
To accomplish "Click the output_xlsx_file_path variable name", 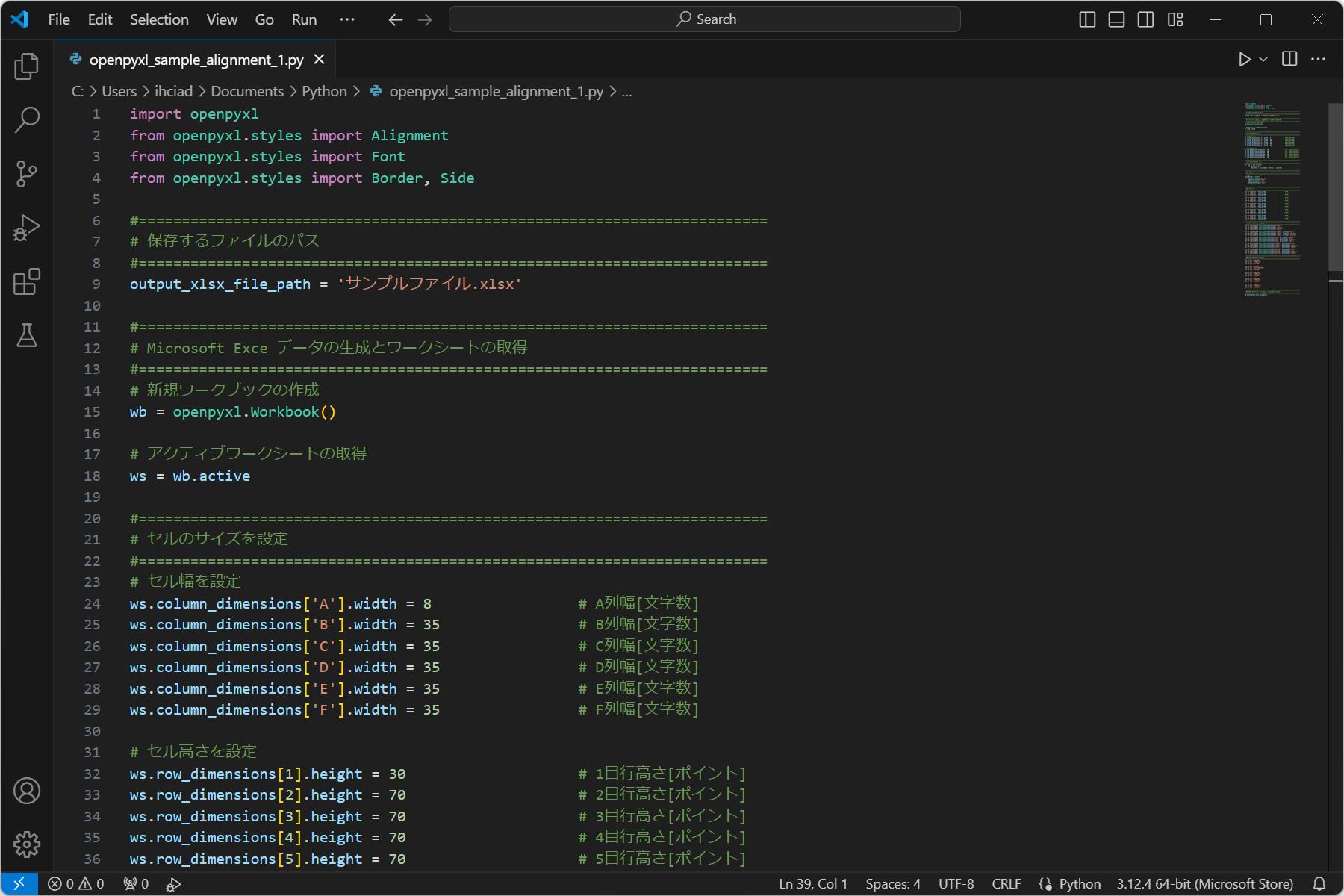I will click(220, 284).
